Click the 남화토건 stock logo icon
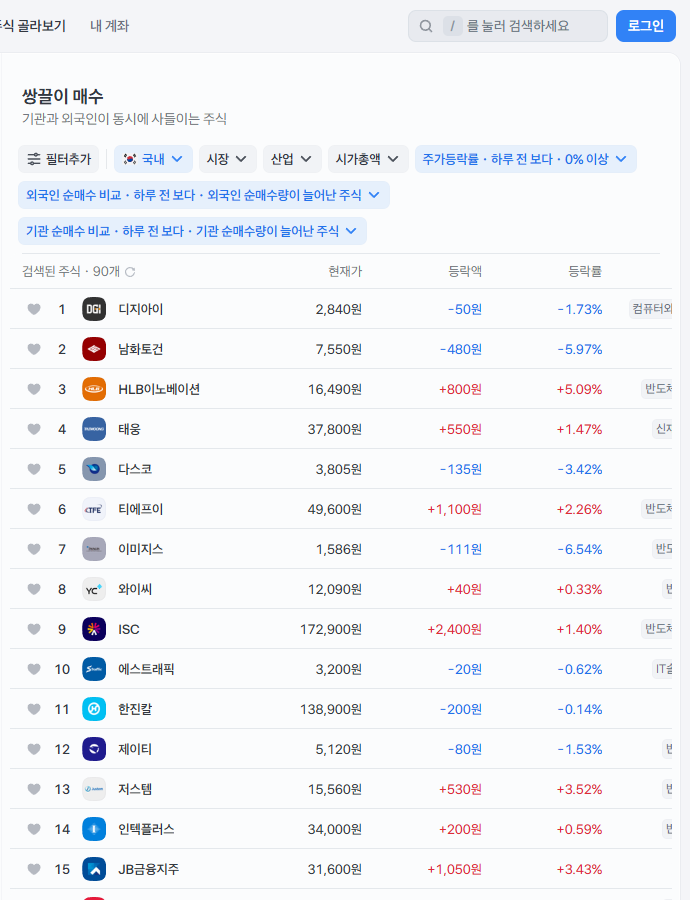 (94, 349)
